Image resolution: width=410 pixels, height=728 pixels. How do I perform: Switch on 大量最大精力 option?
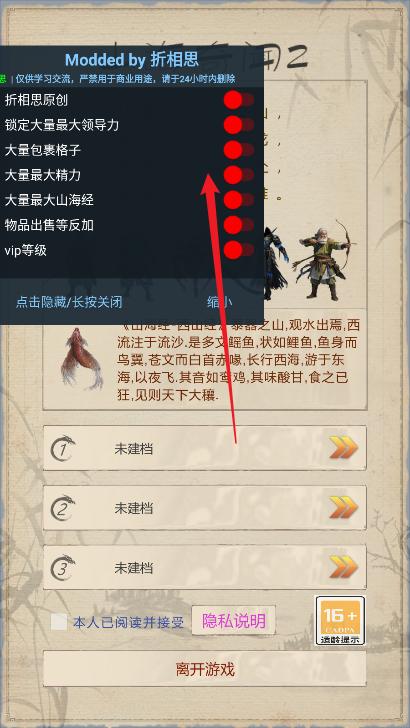click(239, 175)
